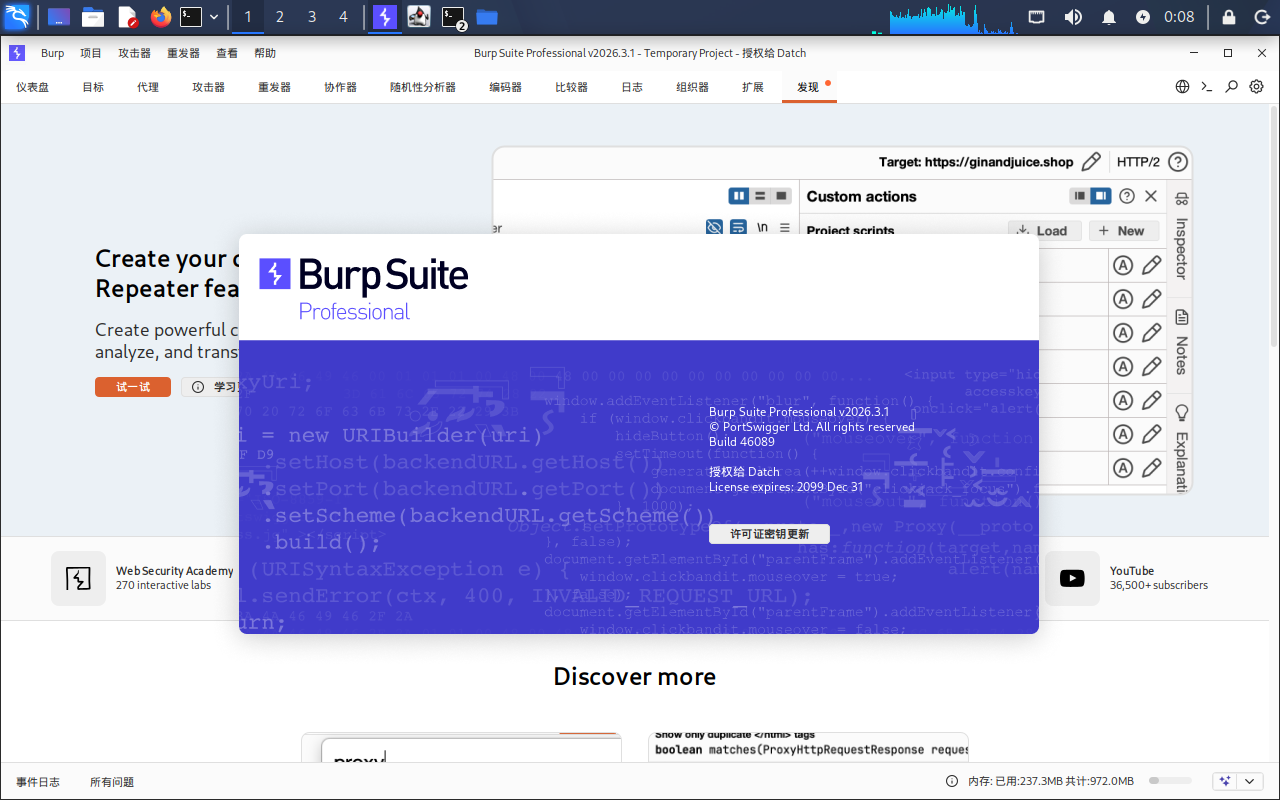Select the horizontal split layout toggle
1280x800 pixels.
(x=760, y=196)
